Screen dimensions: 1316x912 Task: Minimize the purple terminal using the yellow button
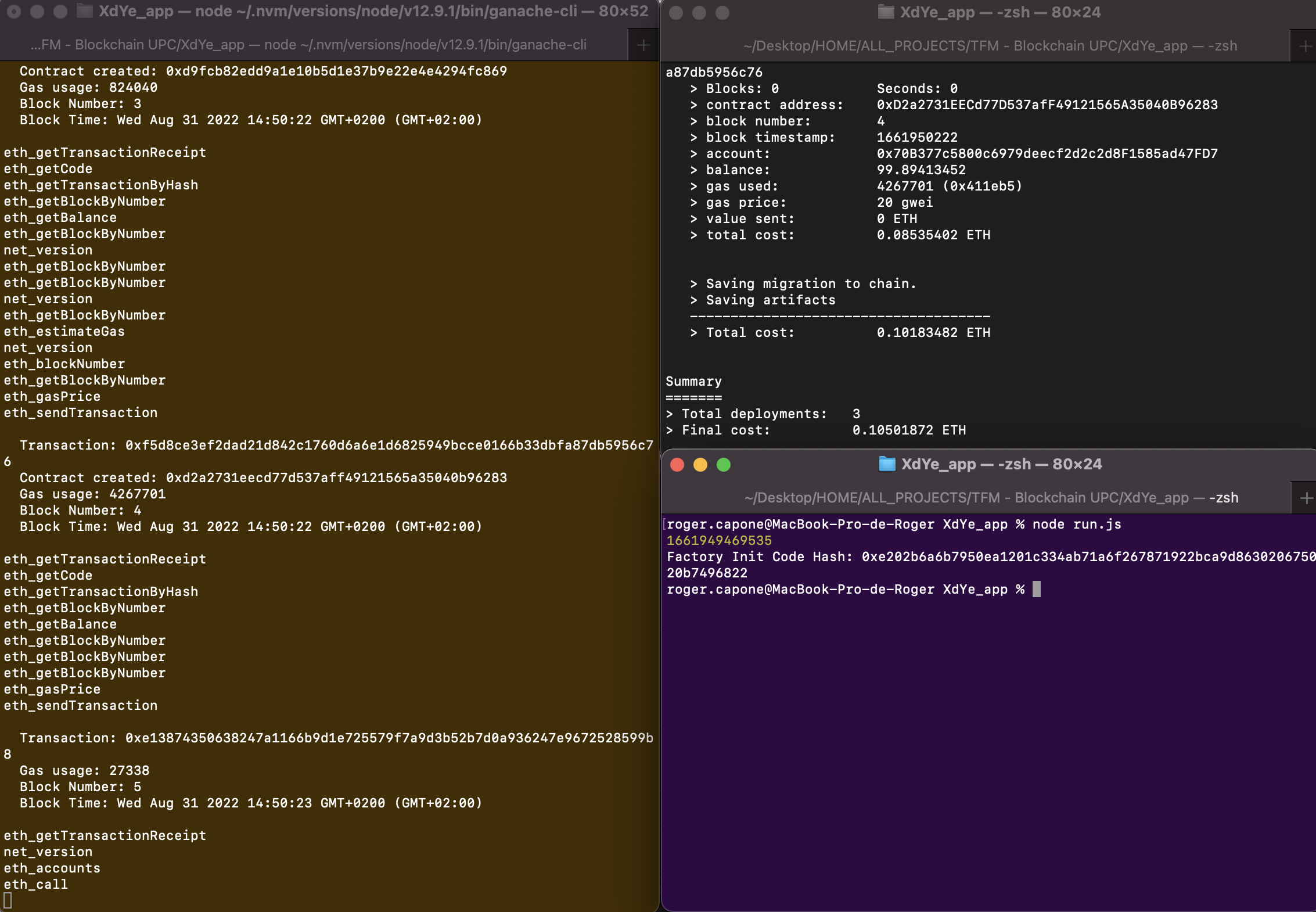[x=700, y=465]
